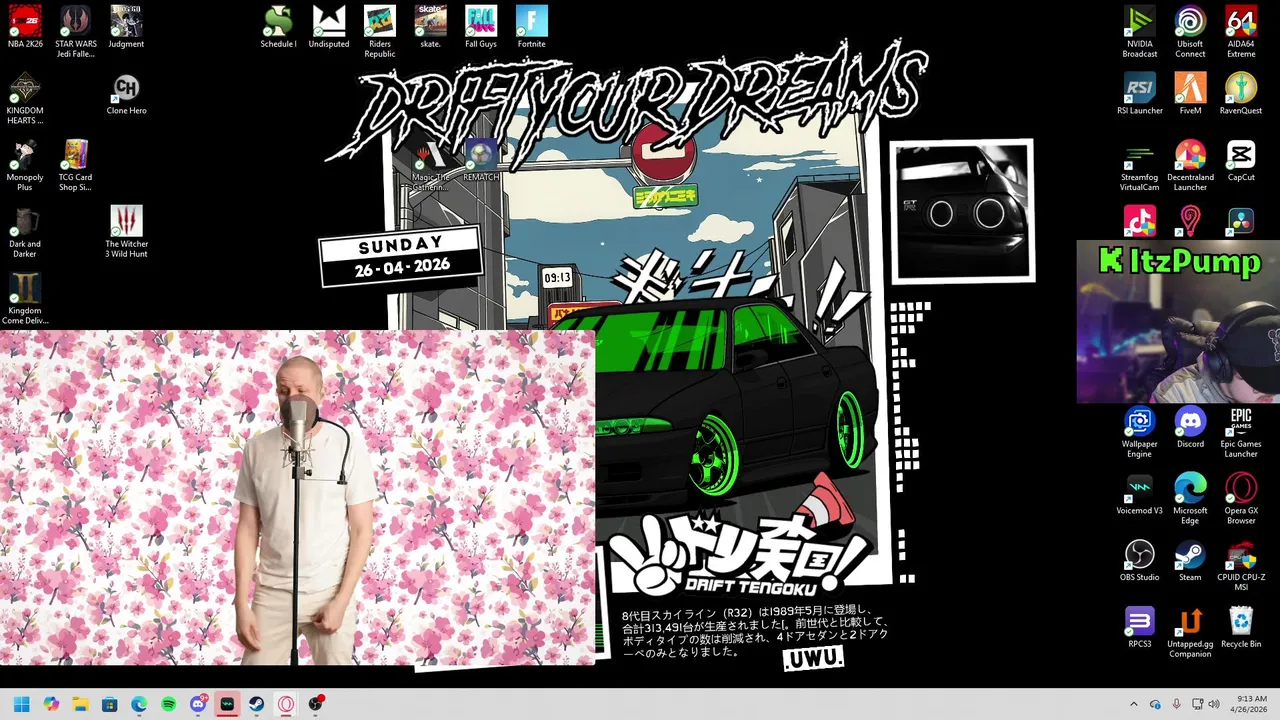This screenshot has height=720, width=1280.
Task: Open CPUID CPU-Z MSI shortcut
Action: tap(1241, 566)
